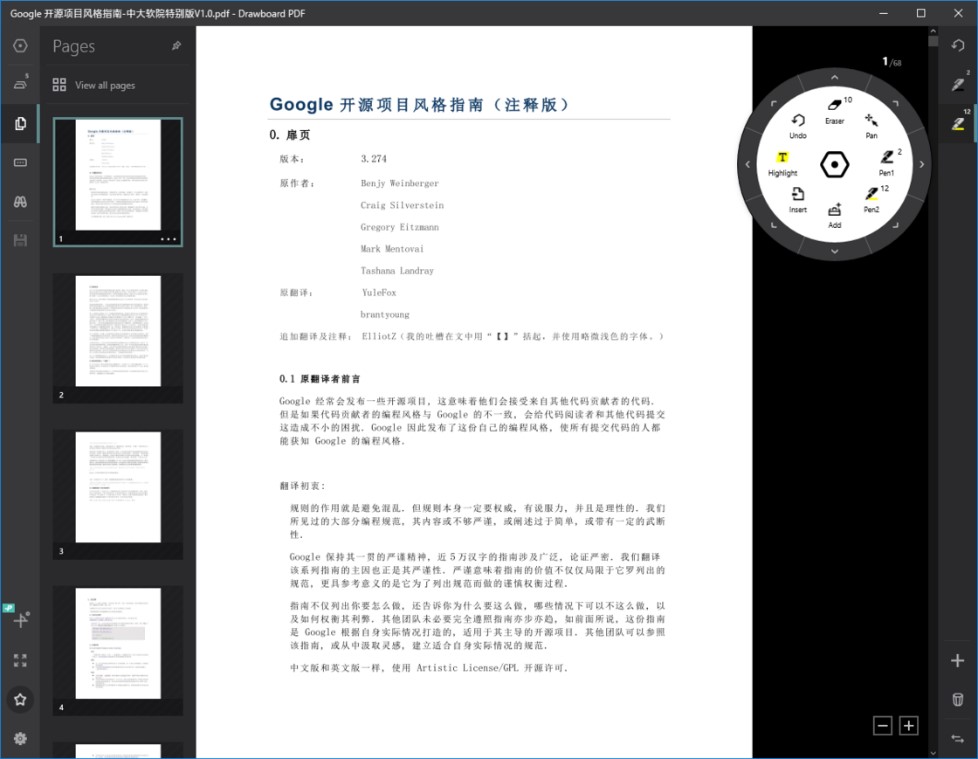Click the version number 3.274
This screenshot has height=759, width=978.
(x=374, y=159)
